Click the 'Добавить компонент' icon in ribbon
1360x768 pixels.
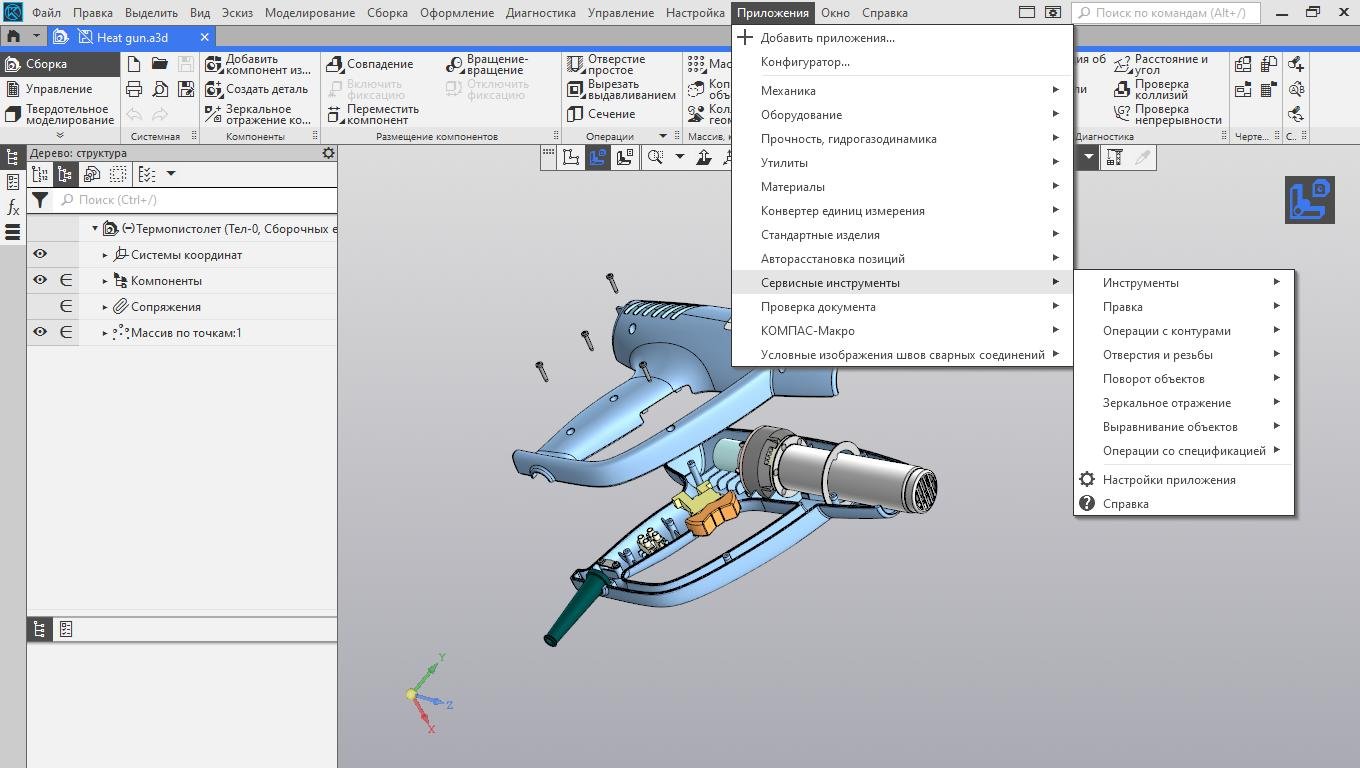pyautogui.click(x=213, y=64)
